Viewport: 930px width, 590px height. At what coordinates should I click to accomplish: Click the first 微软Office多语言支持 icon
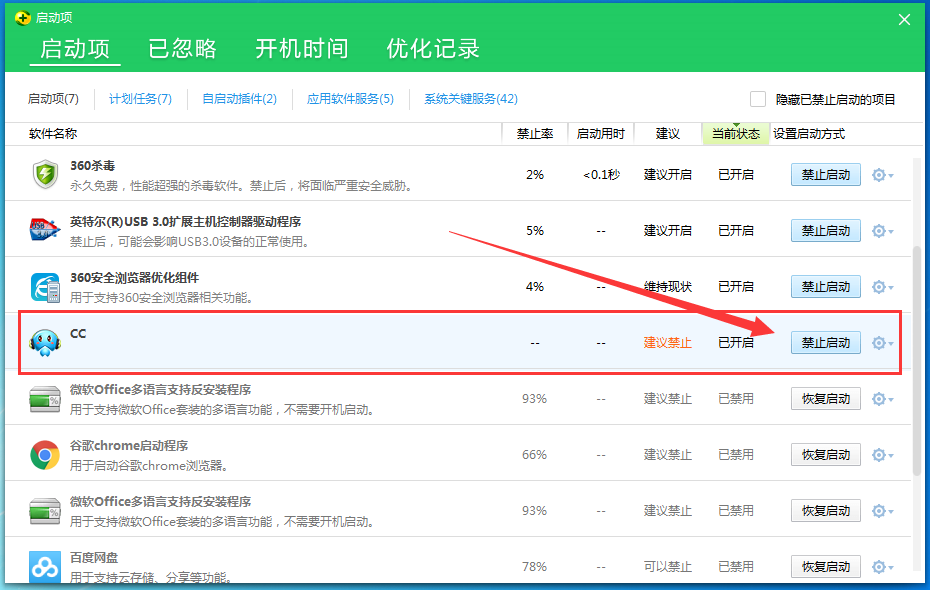click(x=45, y=398)
